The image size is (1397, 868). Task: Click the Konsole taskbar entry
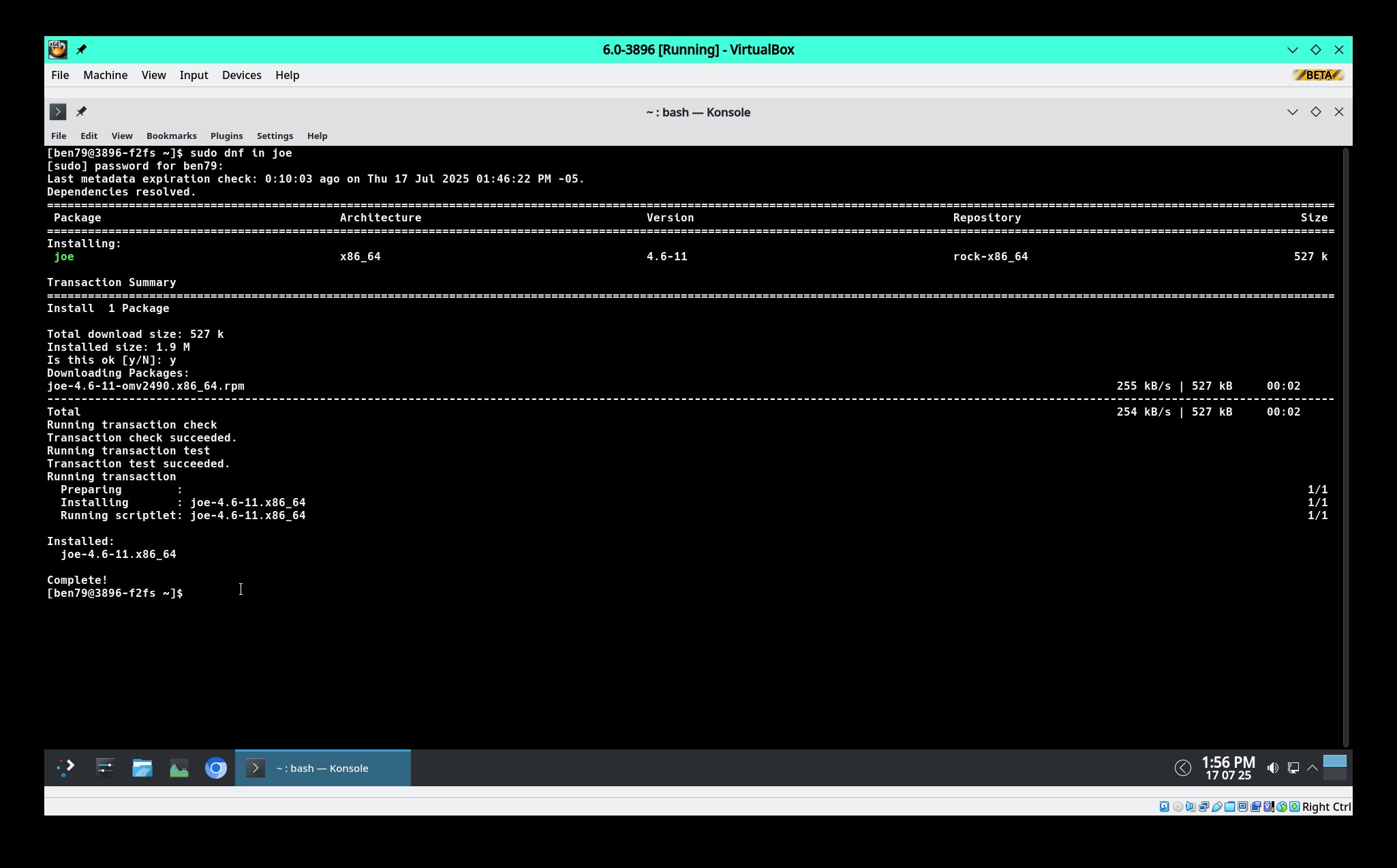click(x=323, y=768)
